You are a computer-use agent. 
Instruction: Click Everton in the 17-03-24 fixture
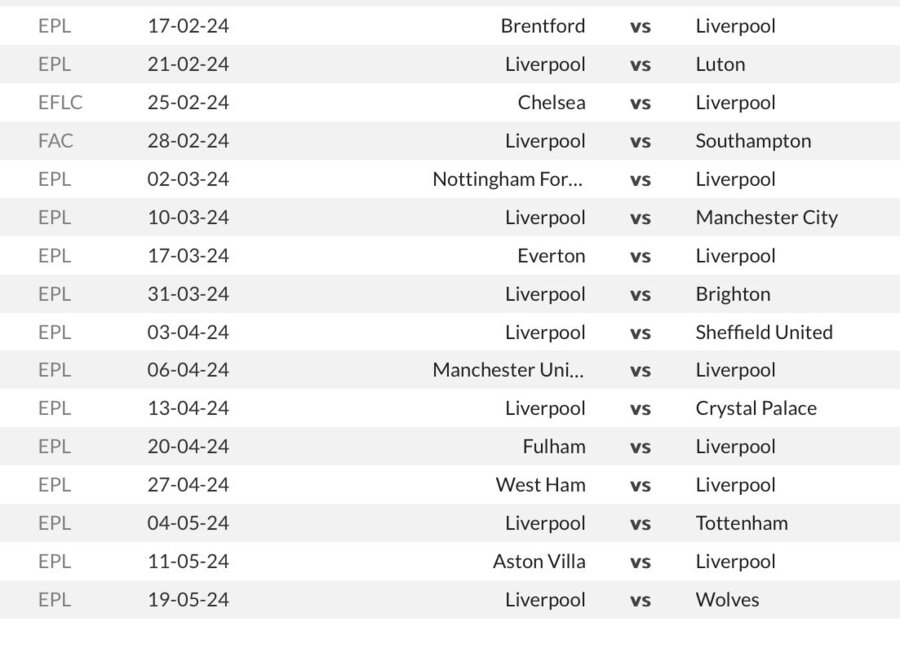[x=551, y=255]
